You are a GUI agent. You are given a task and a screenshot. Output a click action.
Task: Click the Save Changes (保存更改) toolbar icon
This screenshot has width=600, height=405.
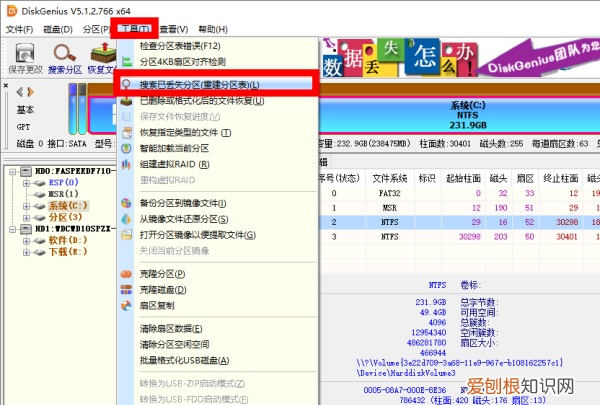25,53
